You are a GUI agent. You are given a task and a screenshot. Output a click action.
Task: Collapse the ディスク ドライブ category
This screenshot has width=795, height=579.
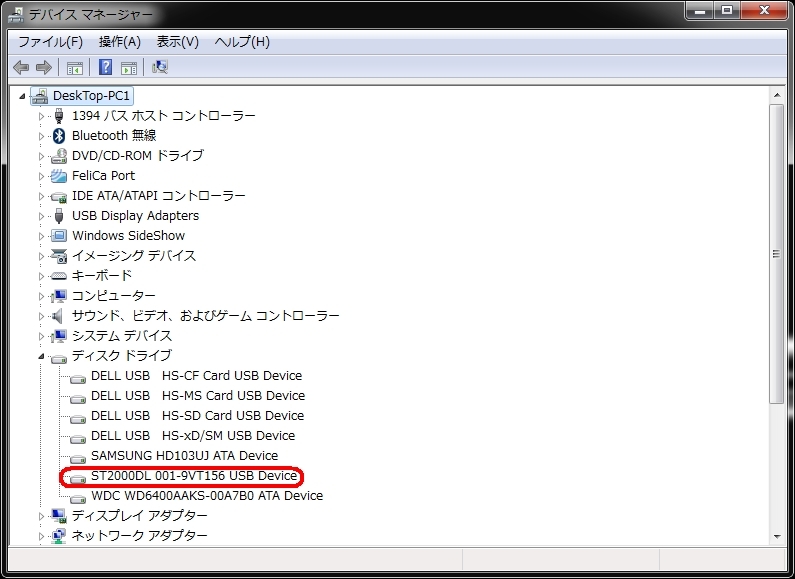[x=42, y=356]
